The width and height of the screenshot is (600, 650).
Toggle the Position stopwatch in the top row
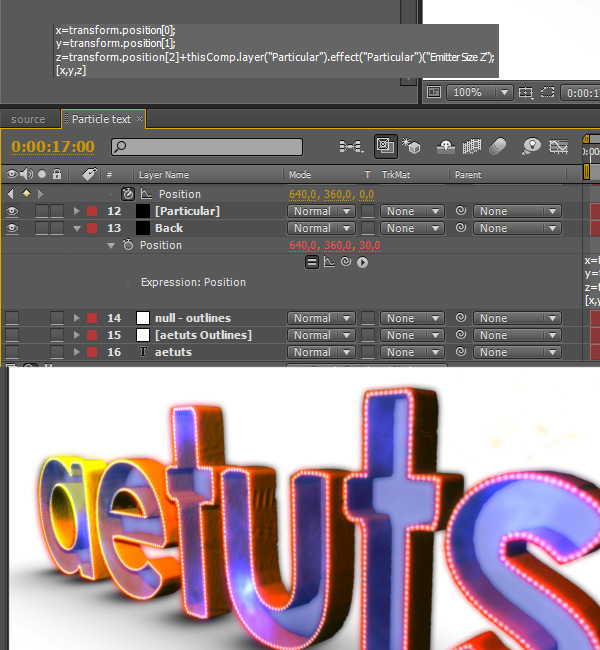(128, 194)
